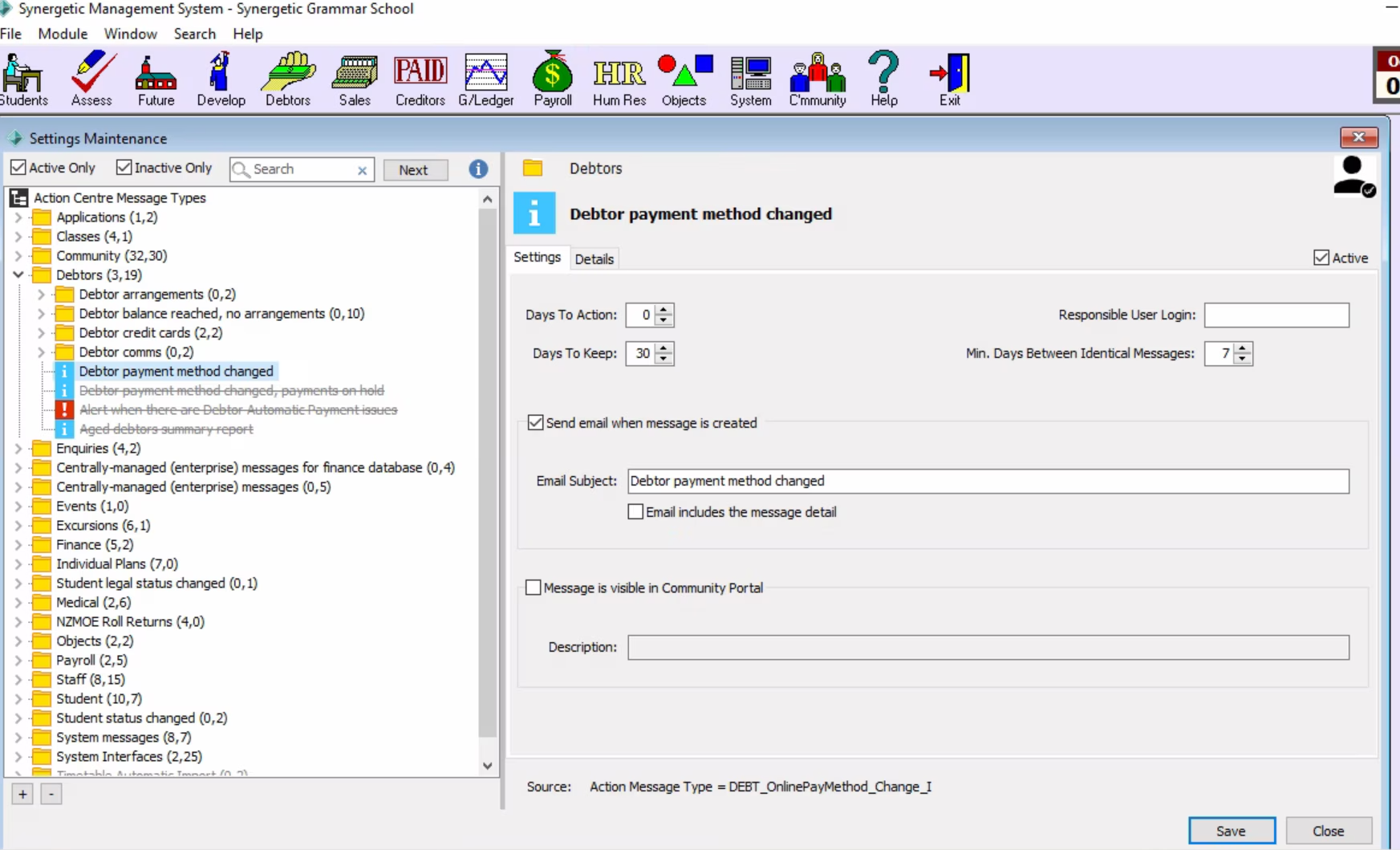
Task: Click the Settings Maintenance window icon
Action: (15, 138)
